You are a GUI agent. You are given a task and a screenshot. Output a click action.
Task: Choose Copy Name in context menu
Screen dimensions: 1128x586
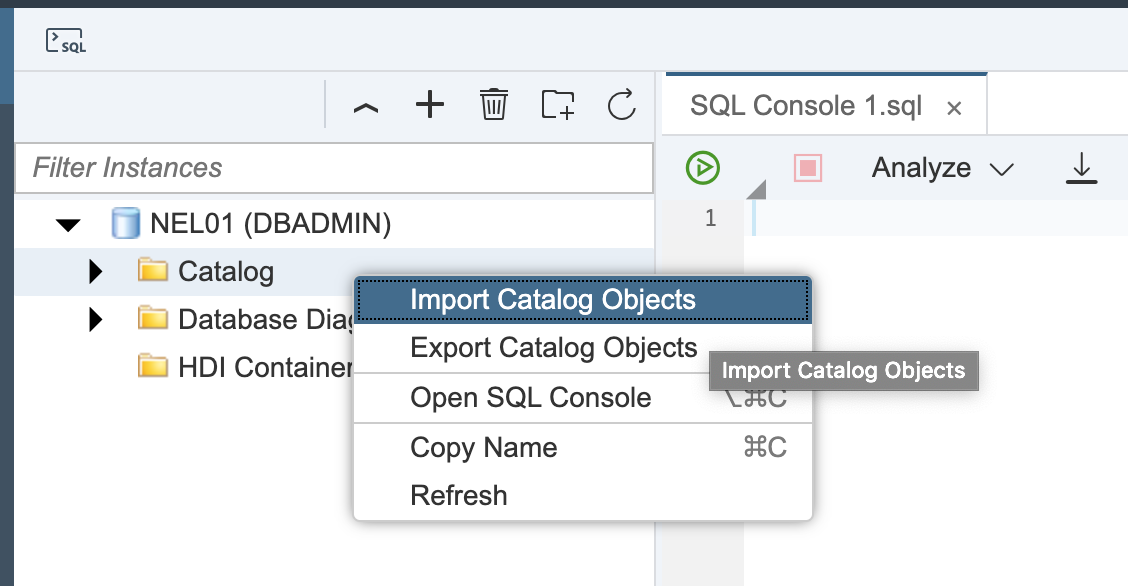point(484,448)
